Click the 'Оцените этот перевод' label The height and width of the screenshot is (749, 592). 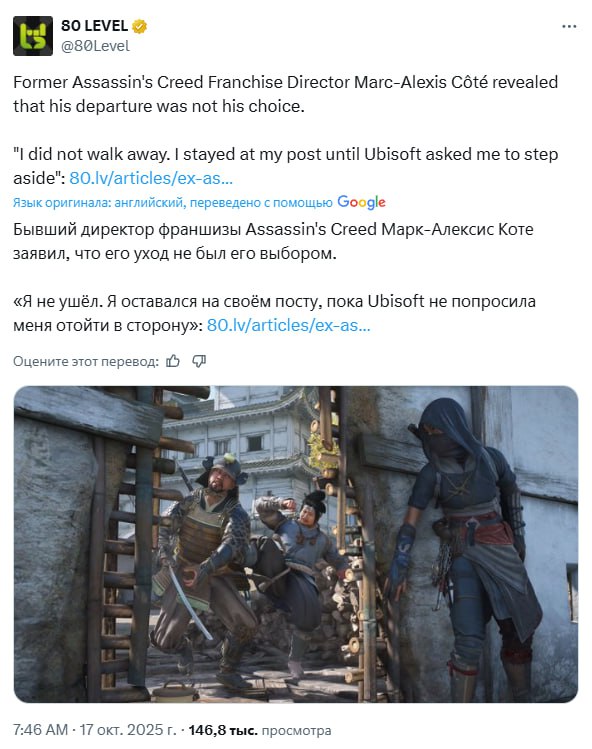pos(86,362)
